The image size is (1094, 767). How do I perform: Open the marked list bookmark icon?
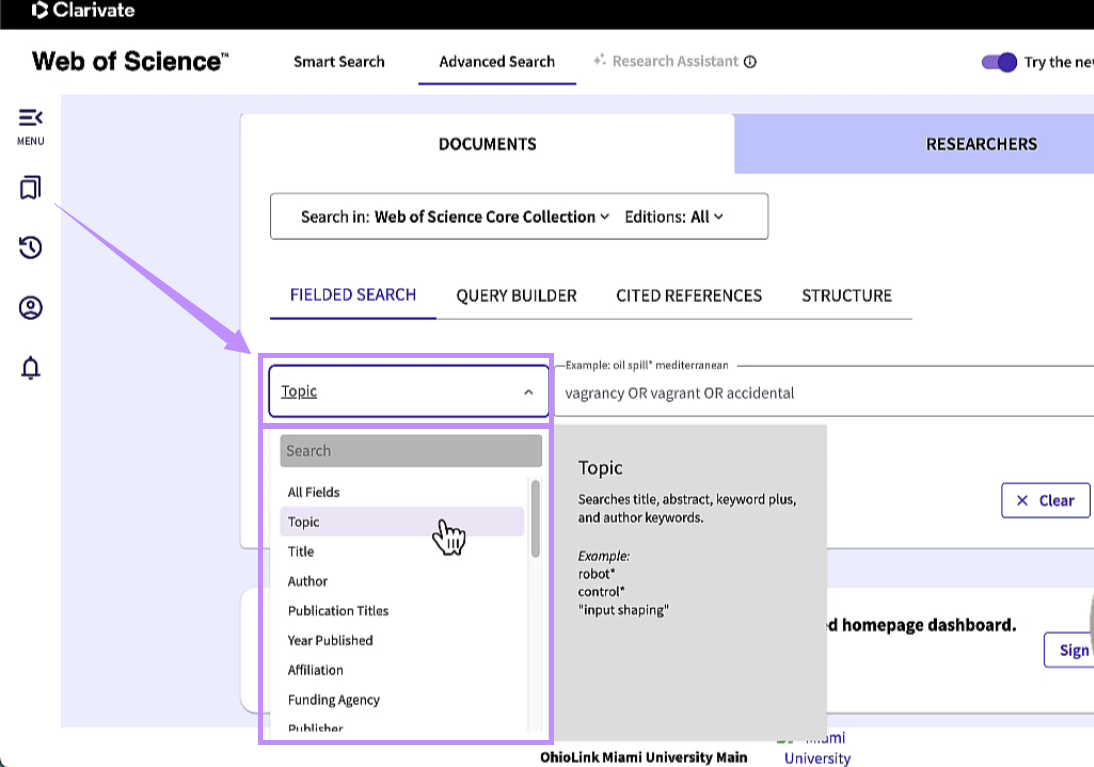(x=30, y=188)
